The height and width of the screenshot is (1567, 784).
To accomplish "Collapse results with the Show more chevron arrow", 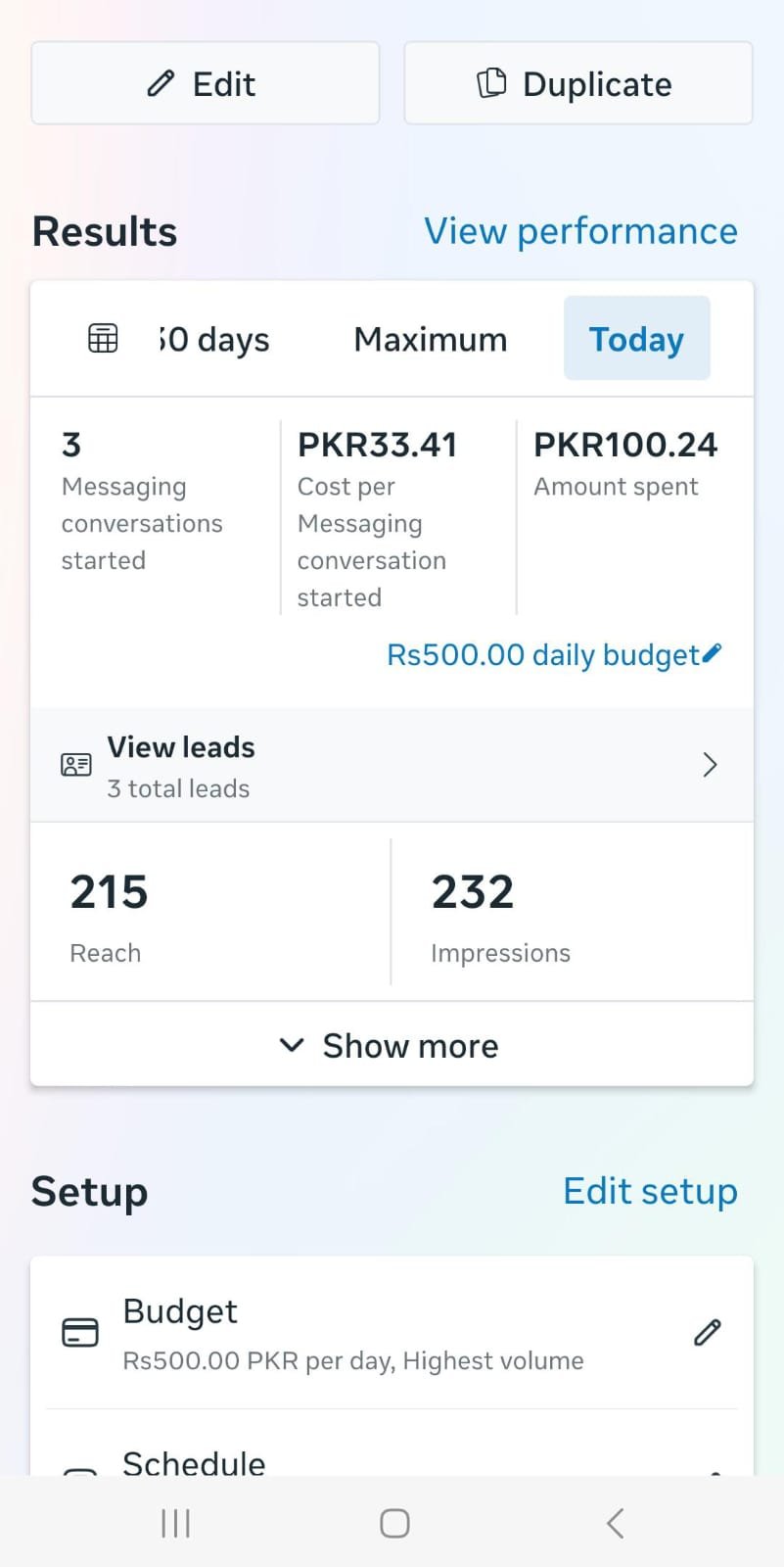I will pyautogui.click(x=292, y=1046).
